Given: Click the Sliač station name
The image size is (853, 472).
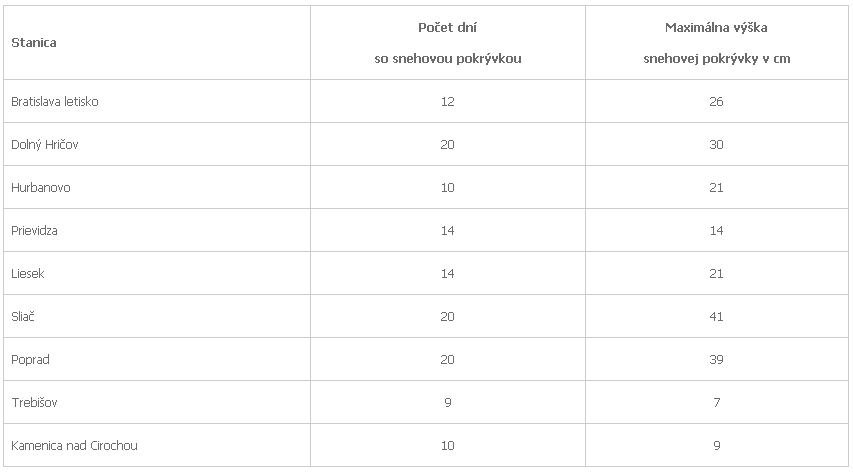Looking at the screenshot, I should (24, 317).
